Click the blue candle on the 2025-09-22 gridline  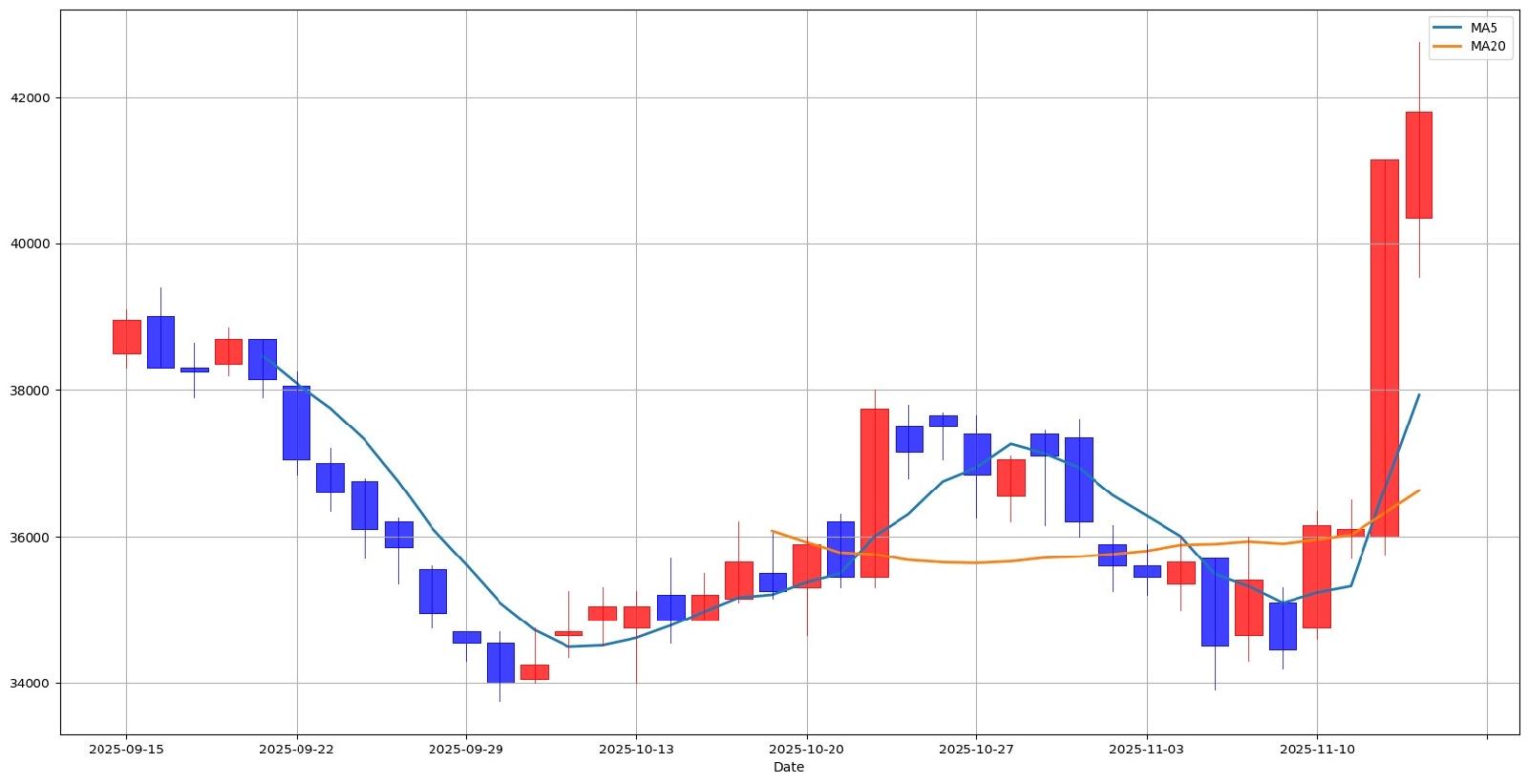pos(296,423)
